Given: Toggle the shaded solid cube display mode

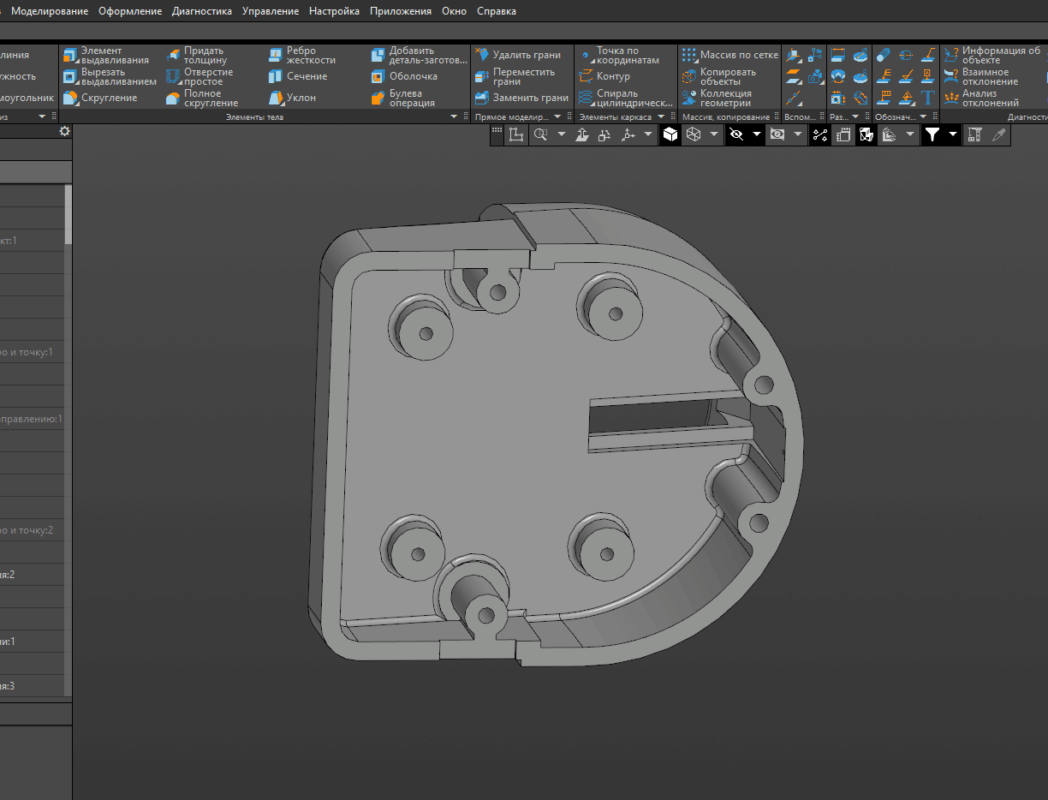Looking at the screenshot, I should [x=670, y=135].
